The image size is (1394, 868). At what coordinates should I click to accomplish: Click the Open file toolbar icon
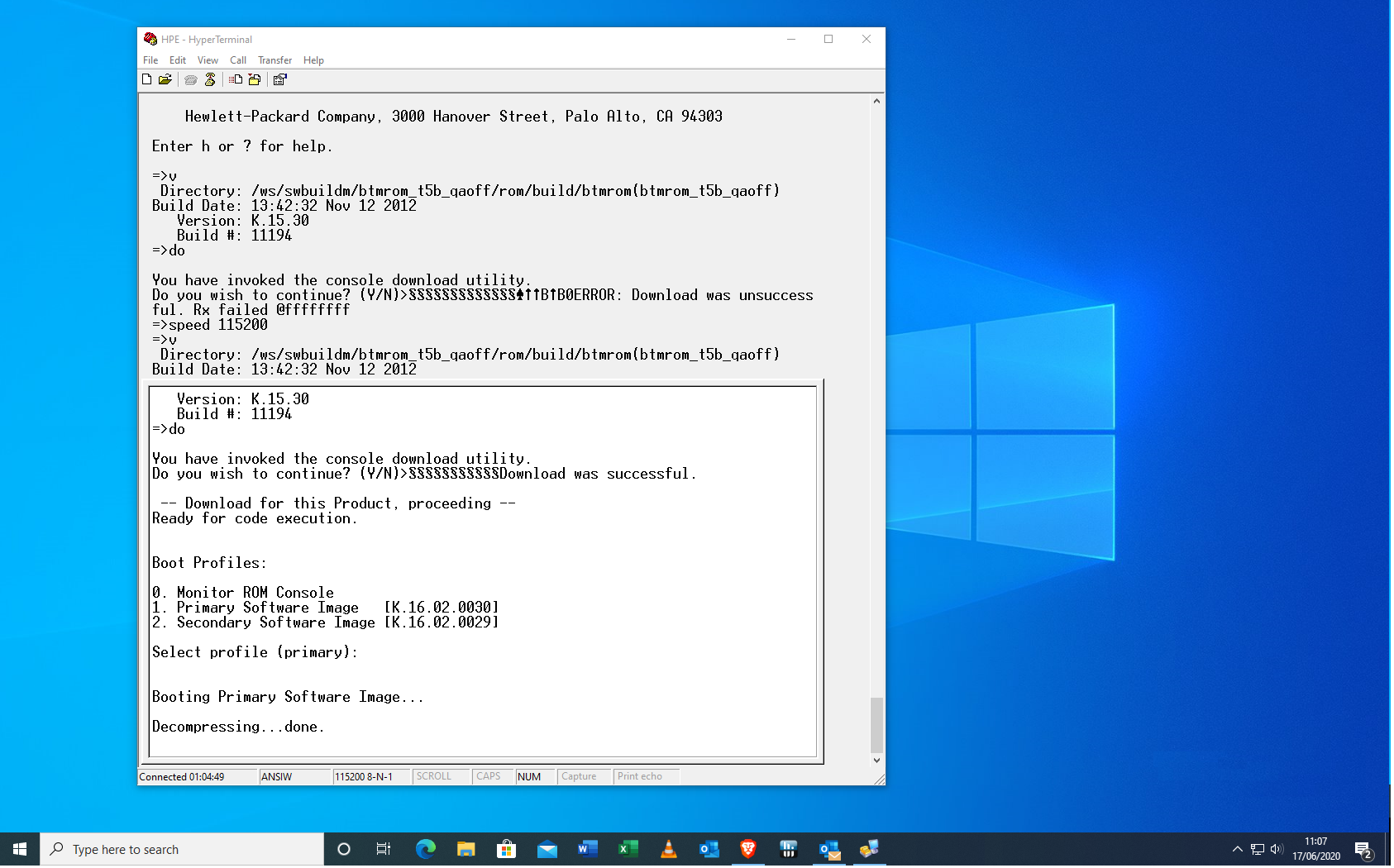tap(165, 80)
